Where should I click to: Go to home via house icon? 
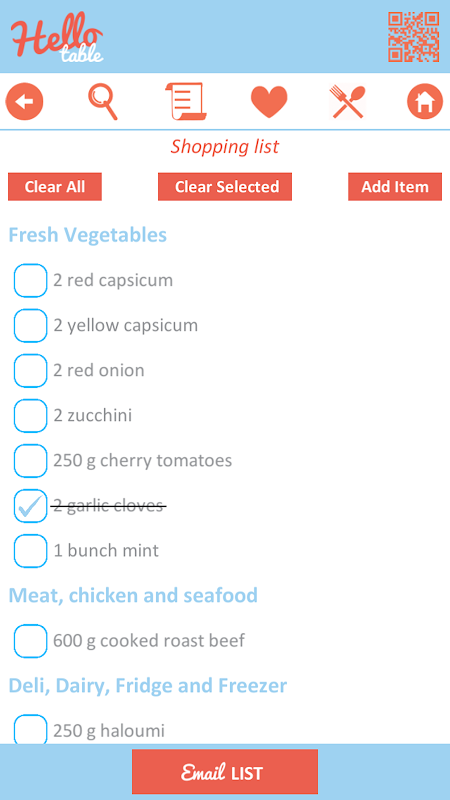pyautogui.click(x=425, y=102)
